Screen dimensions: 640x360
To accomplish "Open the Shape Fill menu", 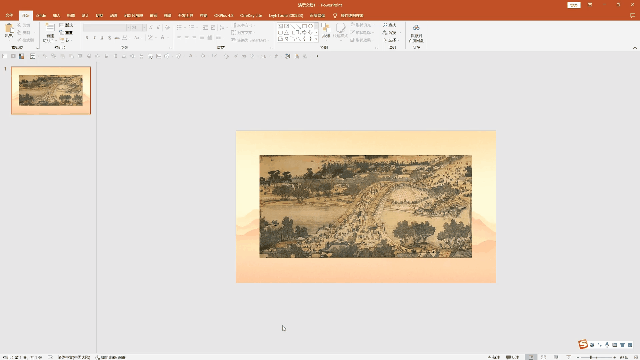I will click(362, 25).
